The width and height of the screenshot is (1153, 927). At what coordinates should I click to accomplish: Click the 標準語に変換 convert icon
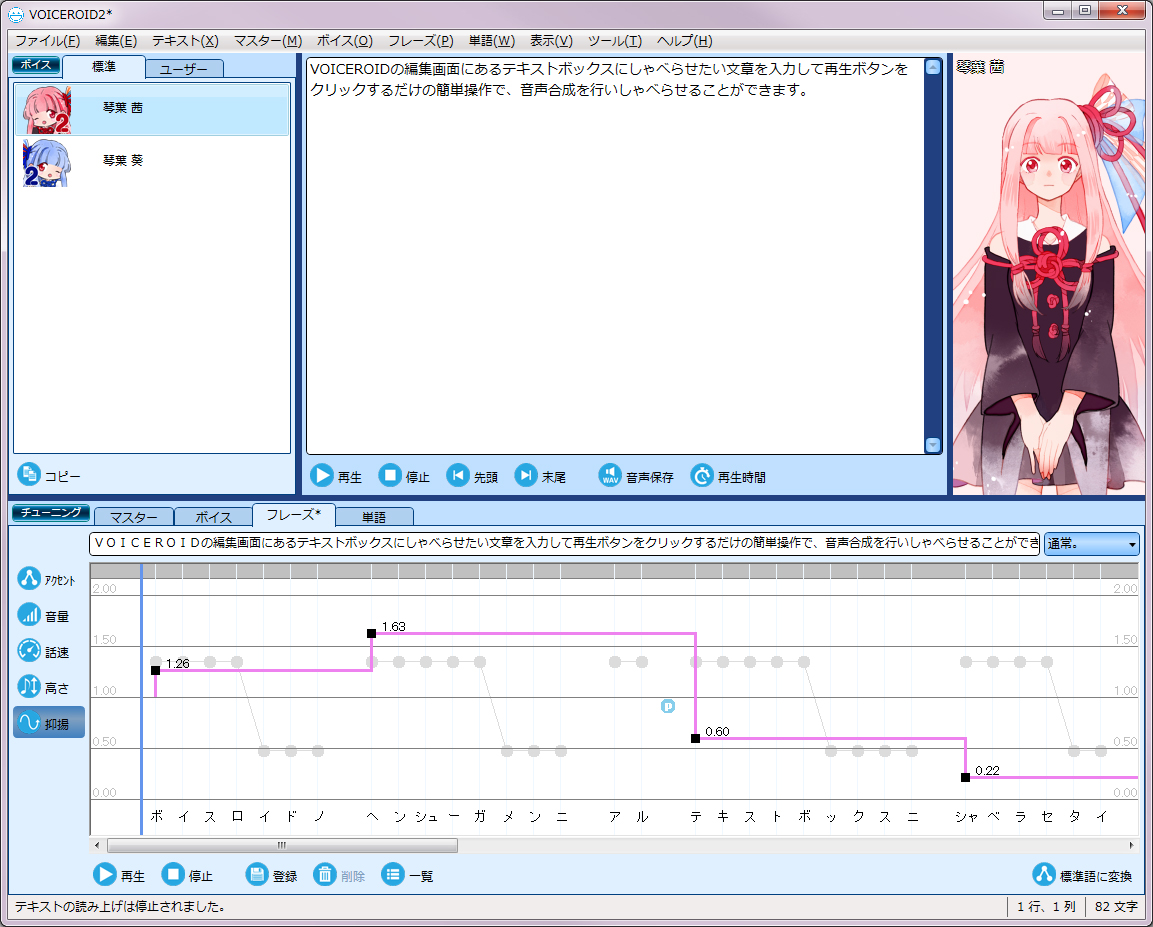1043,874
